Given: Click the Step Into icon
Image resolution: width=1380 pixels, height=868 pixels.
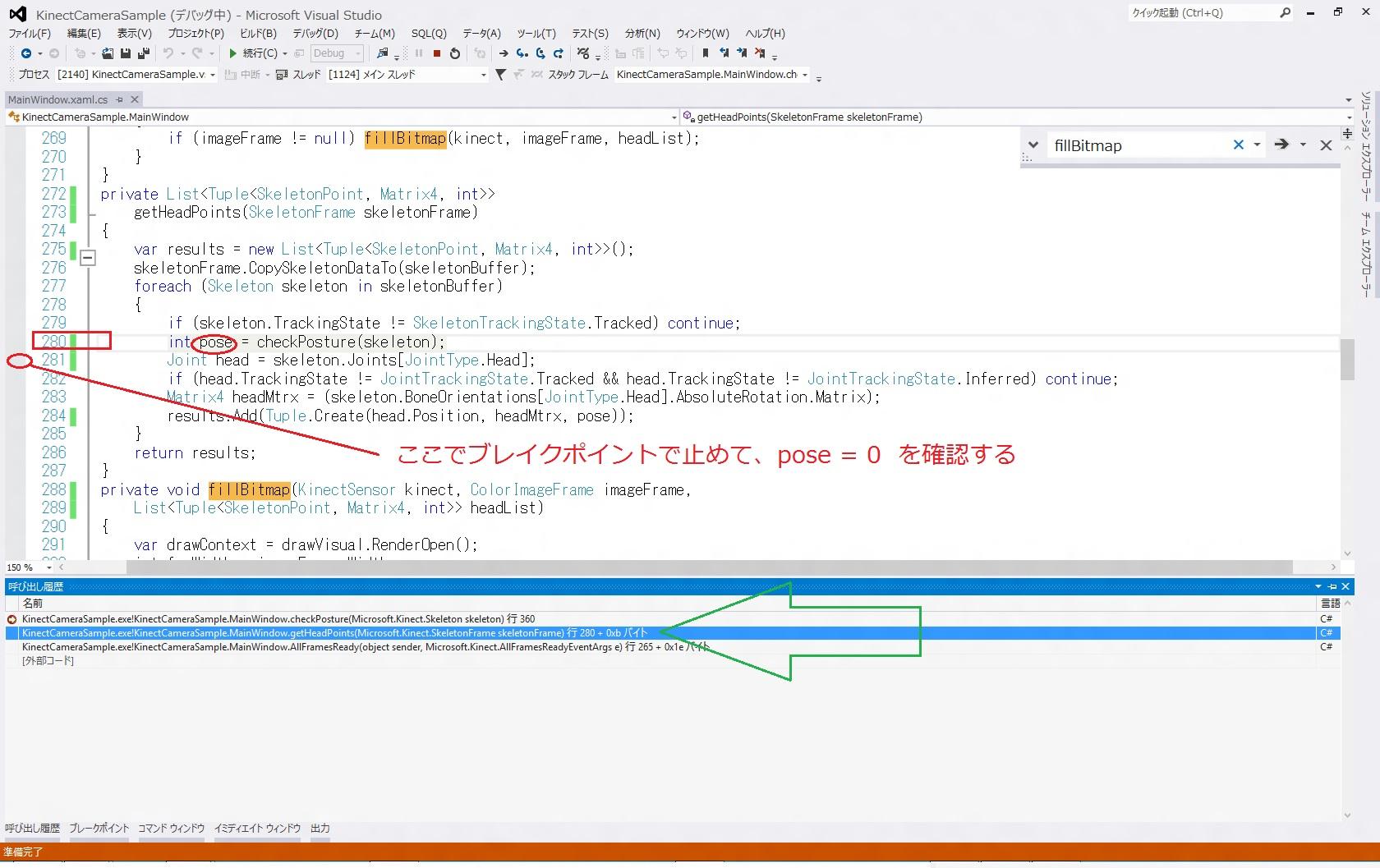Looking at the screenshot, I should [x=522, y=53].
